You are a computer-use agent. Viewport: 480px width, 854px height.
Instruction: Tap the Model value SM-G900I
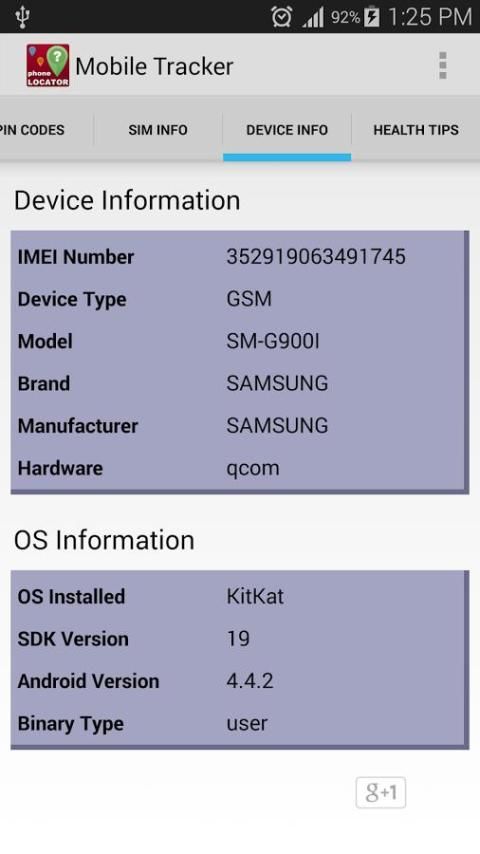(x=273, y=341)
